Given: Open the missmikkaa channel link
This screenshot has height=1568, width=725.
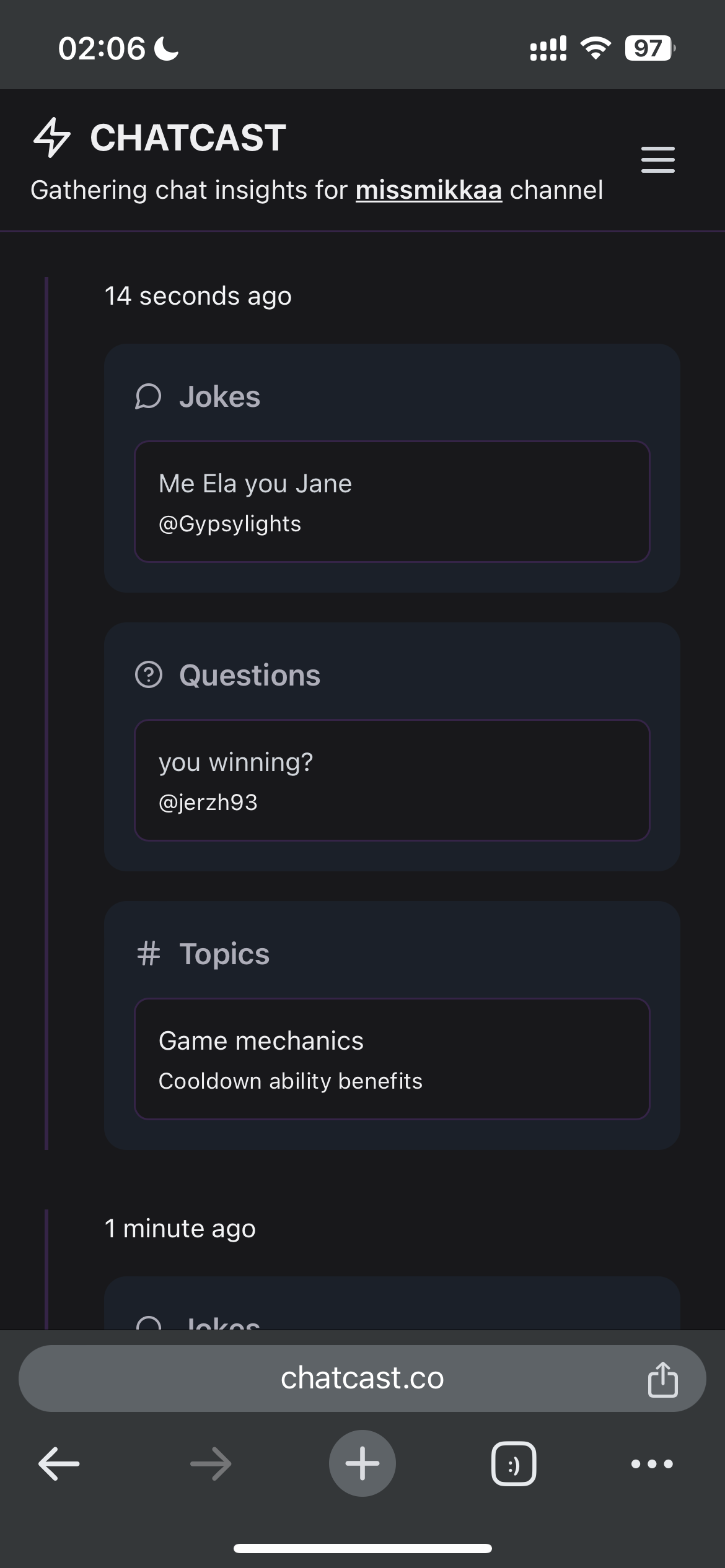Looking at the screenshot, I should click(429, 190).
